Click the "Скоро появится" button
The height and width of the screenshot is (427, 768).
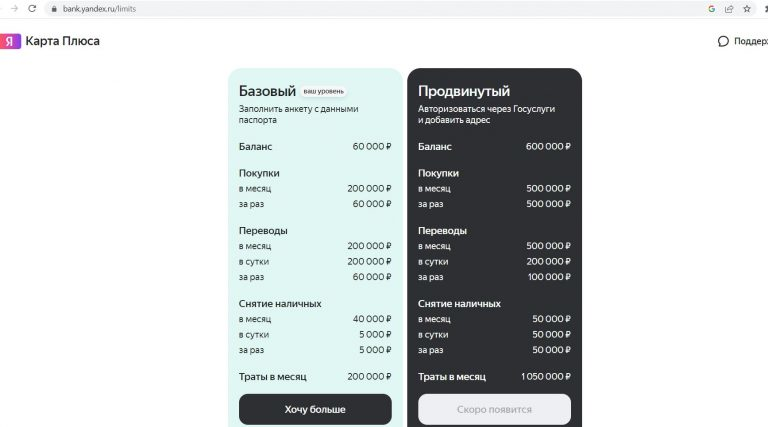point(494,409)
